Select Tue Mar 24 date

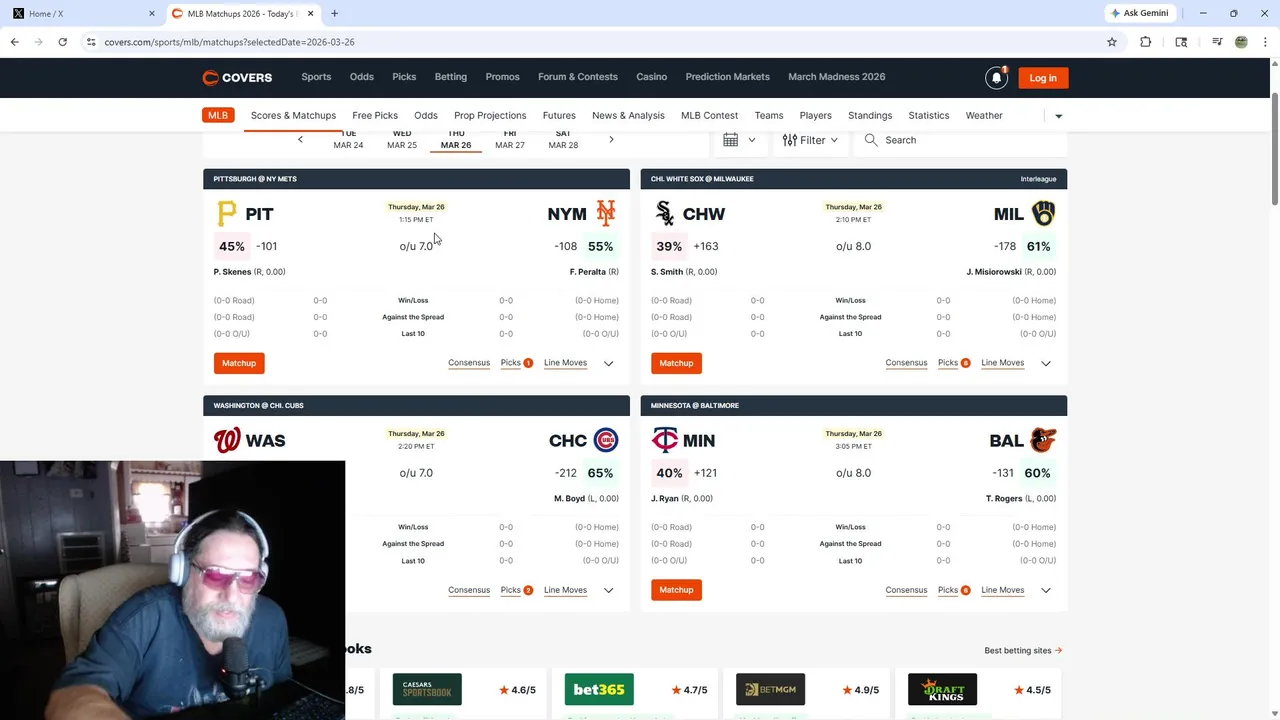(x=348, y=140)
